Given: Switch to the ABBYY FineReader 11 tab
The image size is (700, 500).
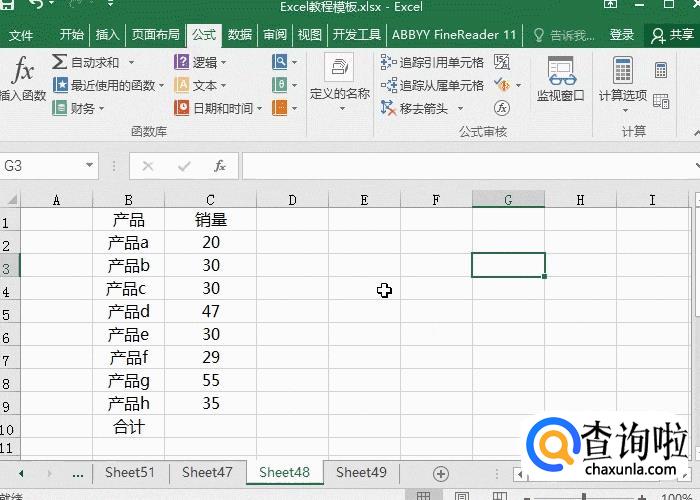Looking at the screenshot, I should (454, 35).
